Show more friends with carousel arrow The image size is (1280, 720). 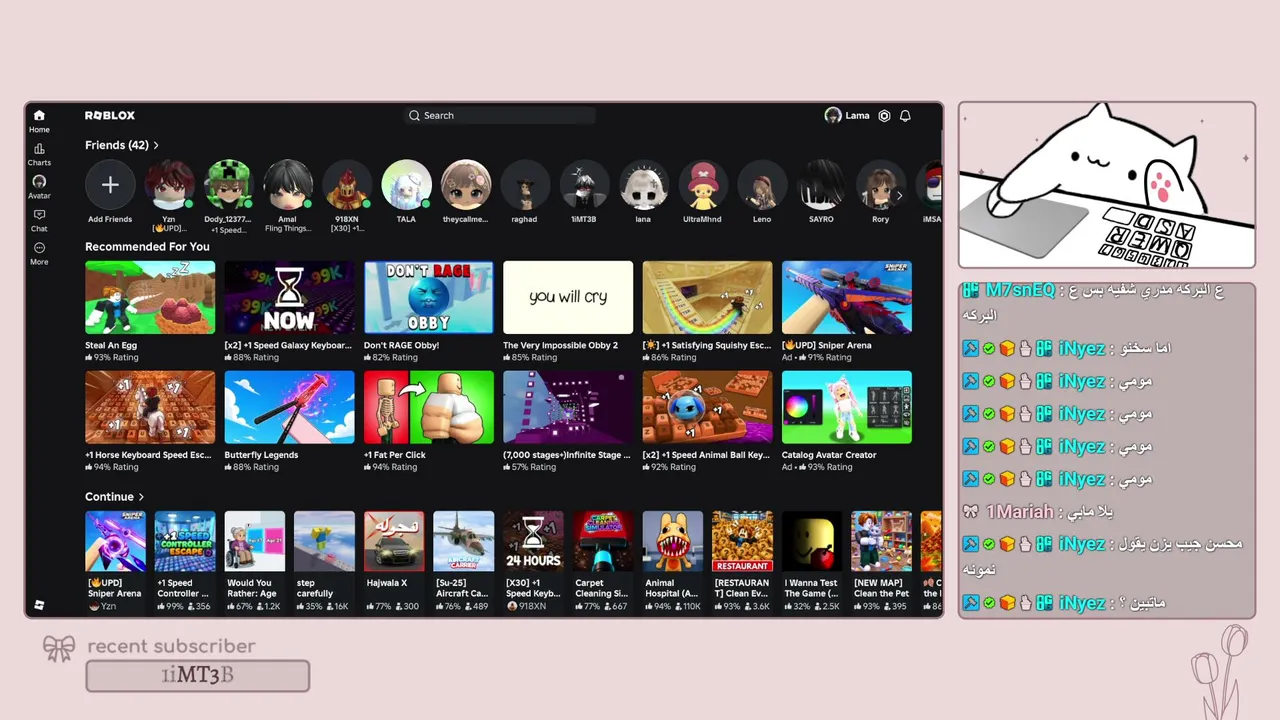coord(899,196)
